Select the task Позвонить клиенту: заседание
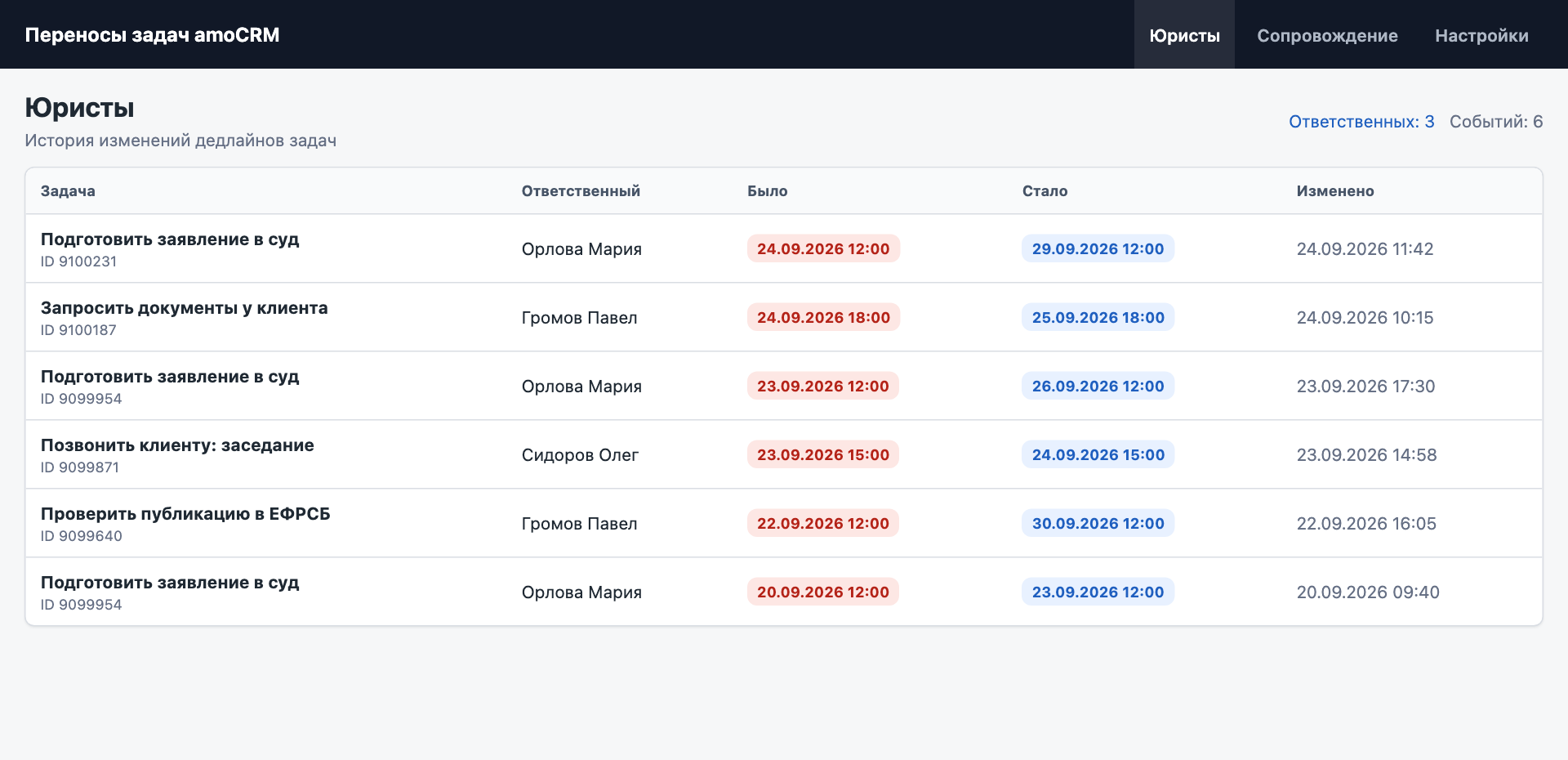Viewport: 1568px width, 760px height. click(x=177, y=445)
